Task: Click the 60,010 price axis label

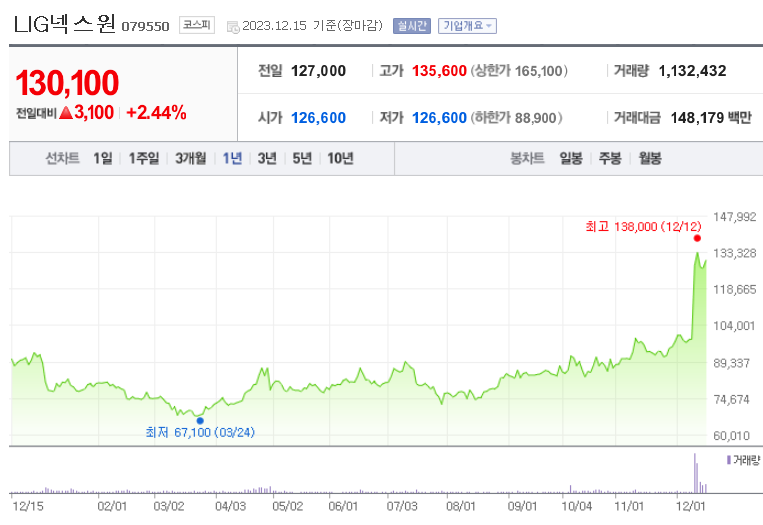Action: pos(731,436)
